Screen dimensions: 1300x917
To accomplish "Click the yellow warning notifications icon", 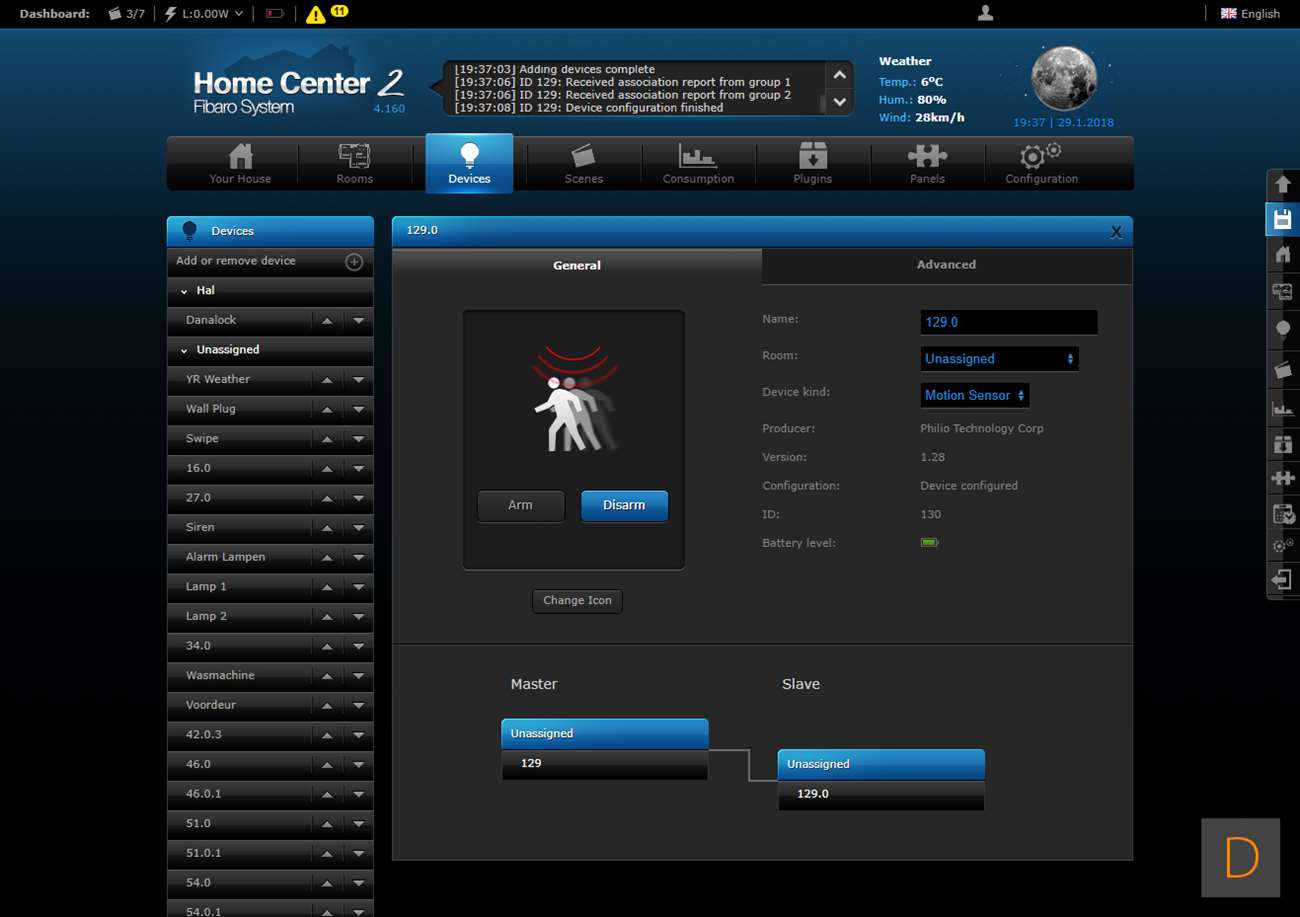I will [x=316, y=14].
